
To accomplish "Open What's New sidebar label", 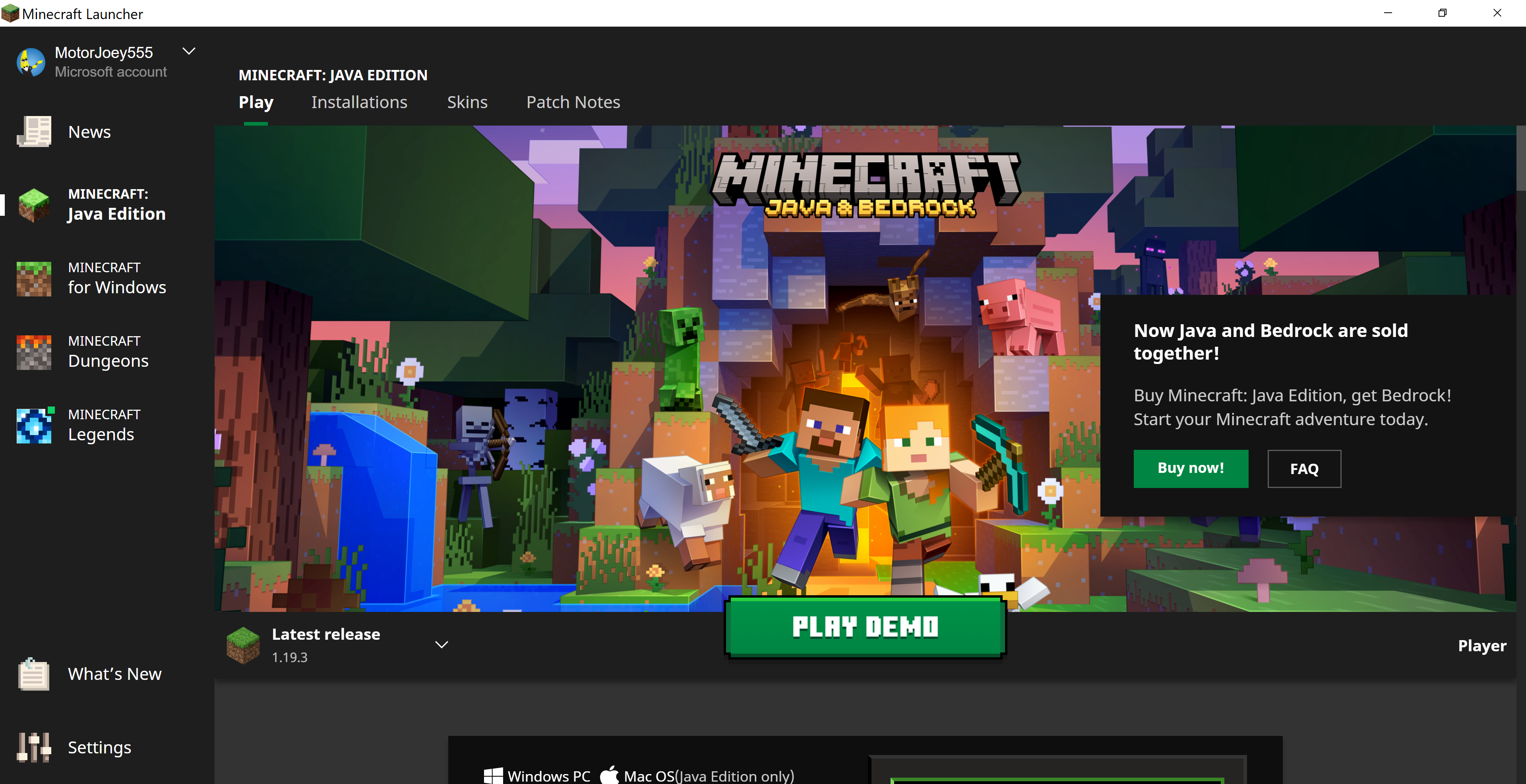I will click(x=114, y=674).
